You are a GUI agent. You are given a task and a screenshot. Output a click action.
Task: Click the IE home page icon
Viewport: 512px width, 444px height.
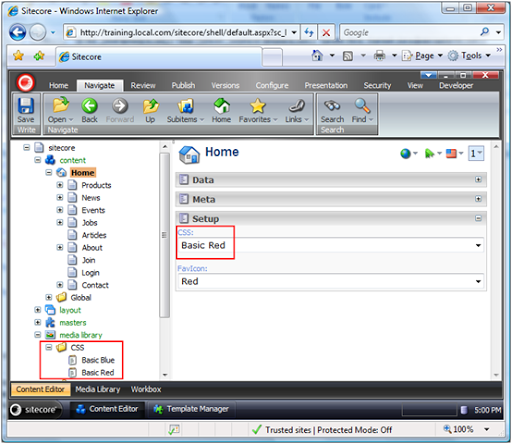[317, 55]
